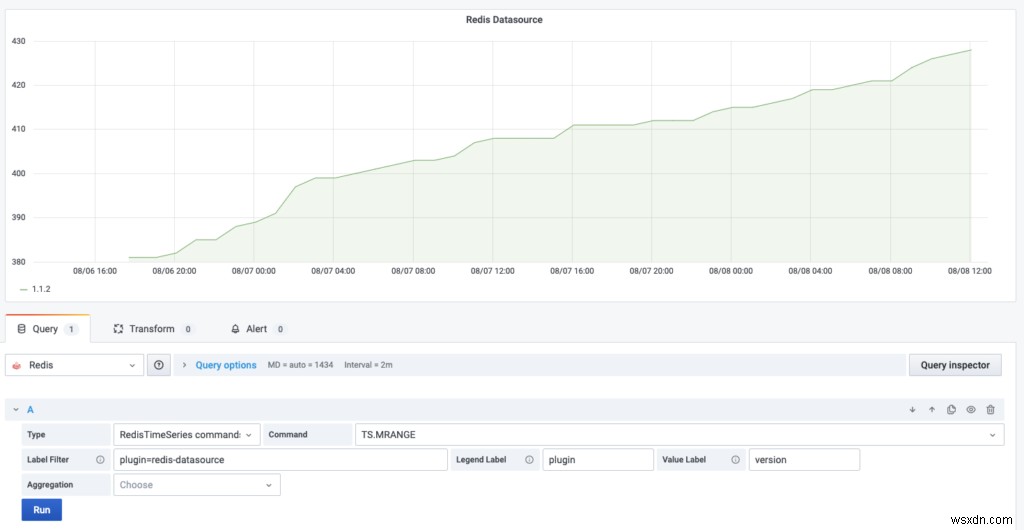The height and width of the screenshot is (530, 1024).
Task: Click the 08/06 16:00 axis label
Action: (x=95, y=271)
